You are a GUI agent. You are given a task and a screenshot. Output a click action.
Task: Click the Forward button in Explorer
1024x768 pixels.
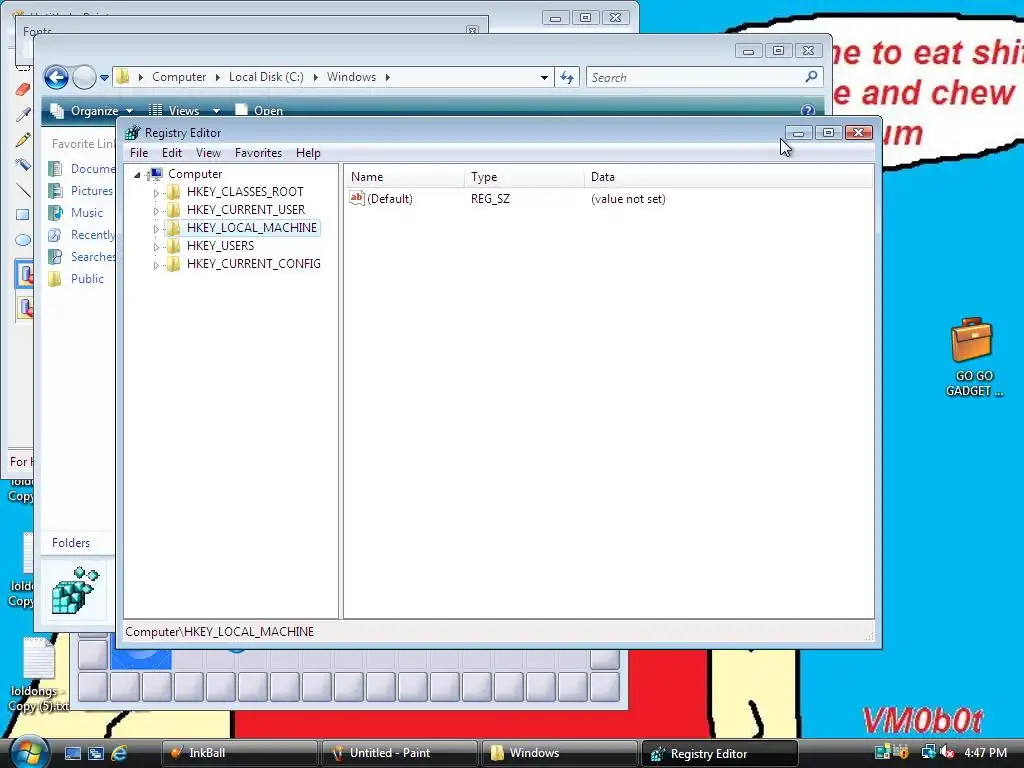point(84,77)
